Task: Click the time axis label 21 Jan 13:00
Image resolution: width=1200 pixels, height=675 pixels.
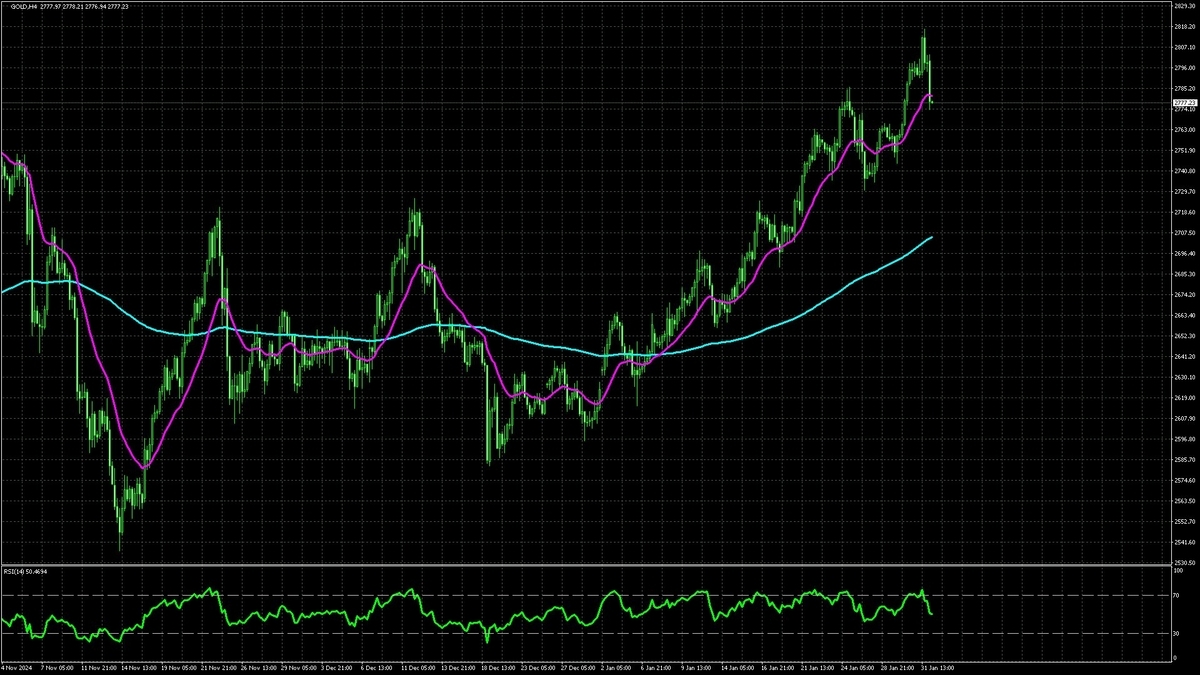Action: tap(818, 667)
